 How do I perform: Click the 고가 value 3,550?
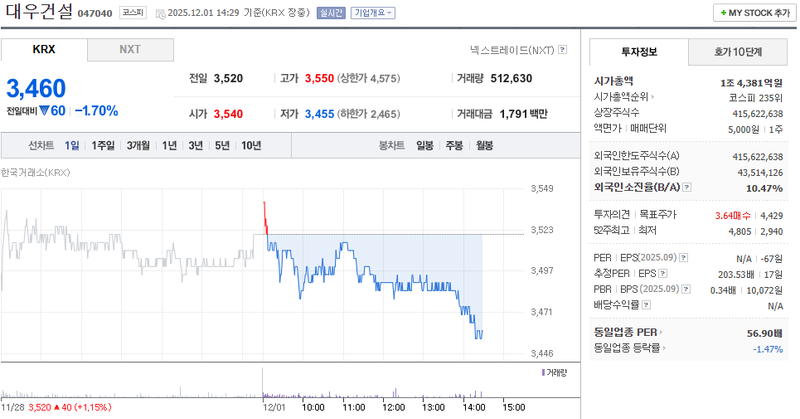click(319, 78)
